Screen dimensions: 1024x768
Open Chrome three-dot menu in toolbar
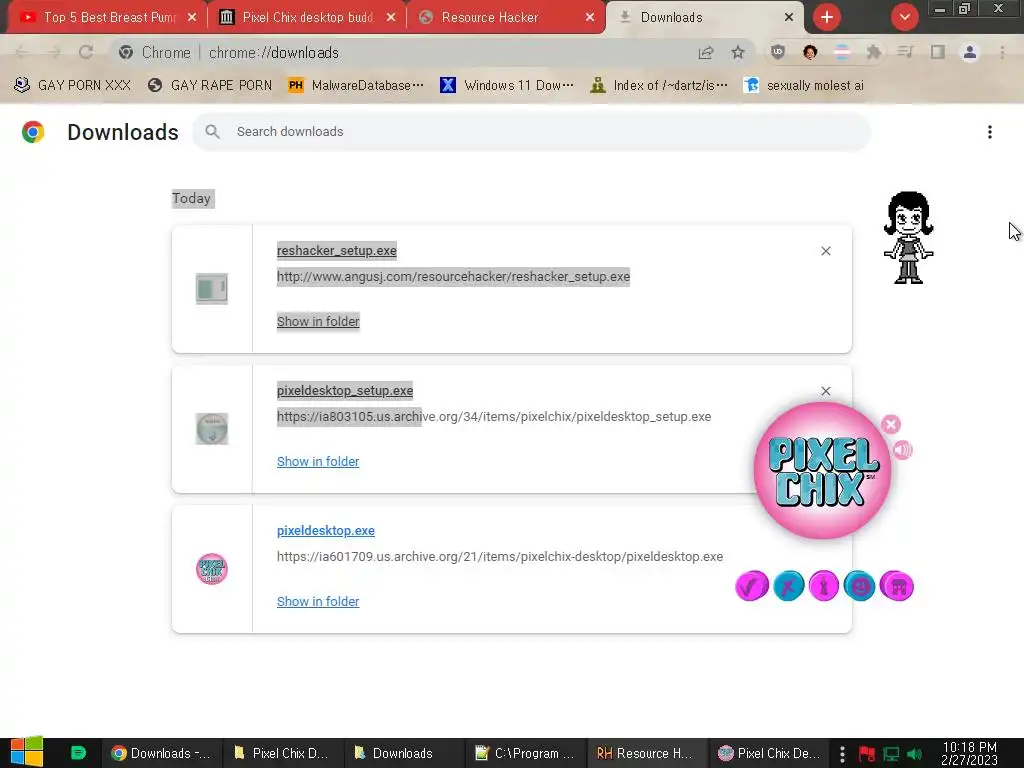point(1002,52)
